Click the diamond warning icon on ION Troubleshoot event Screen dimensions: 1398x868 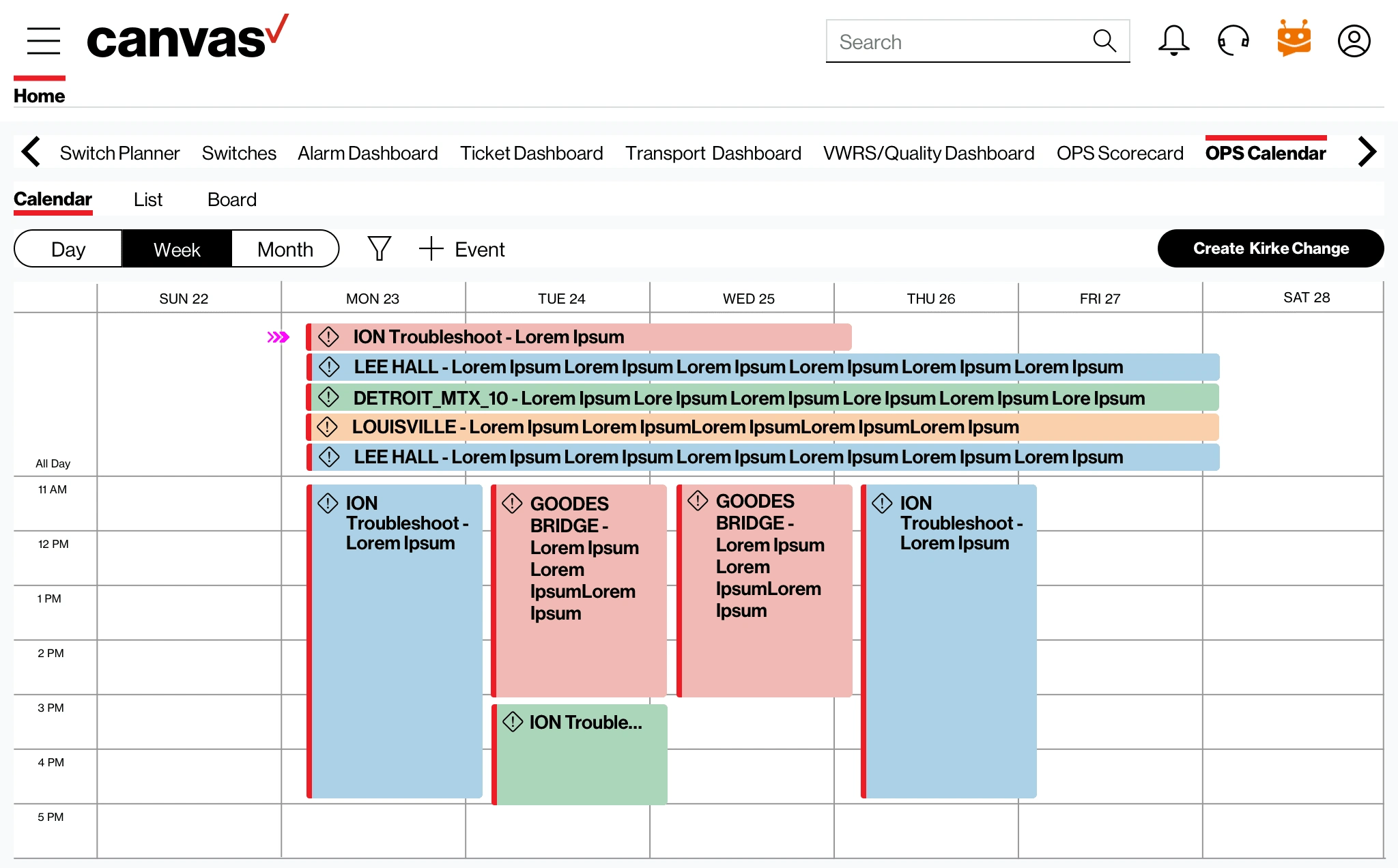pyautogui.click(x=331, y=336)
